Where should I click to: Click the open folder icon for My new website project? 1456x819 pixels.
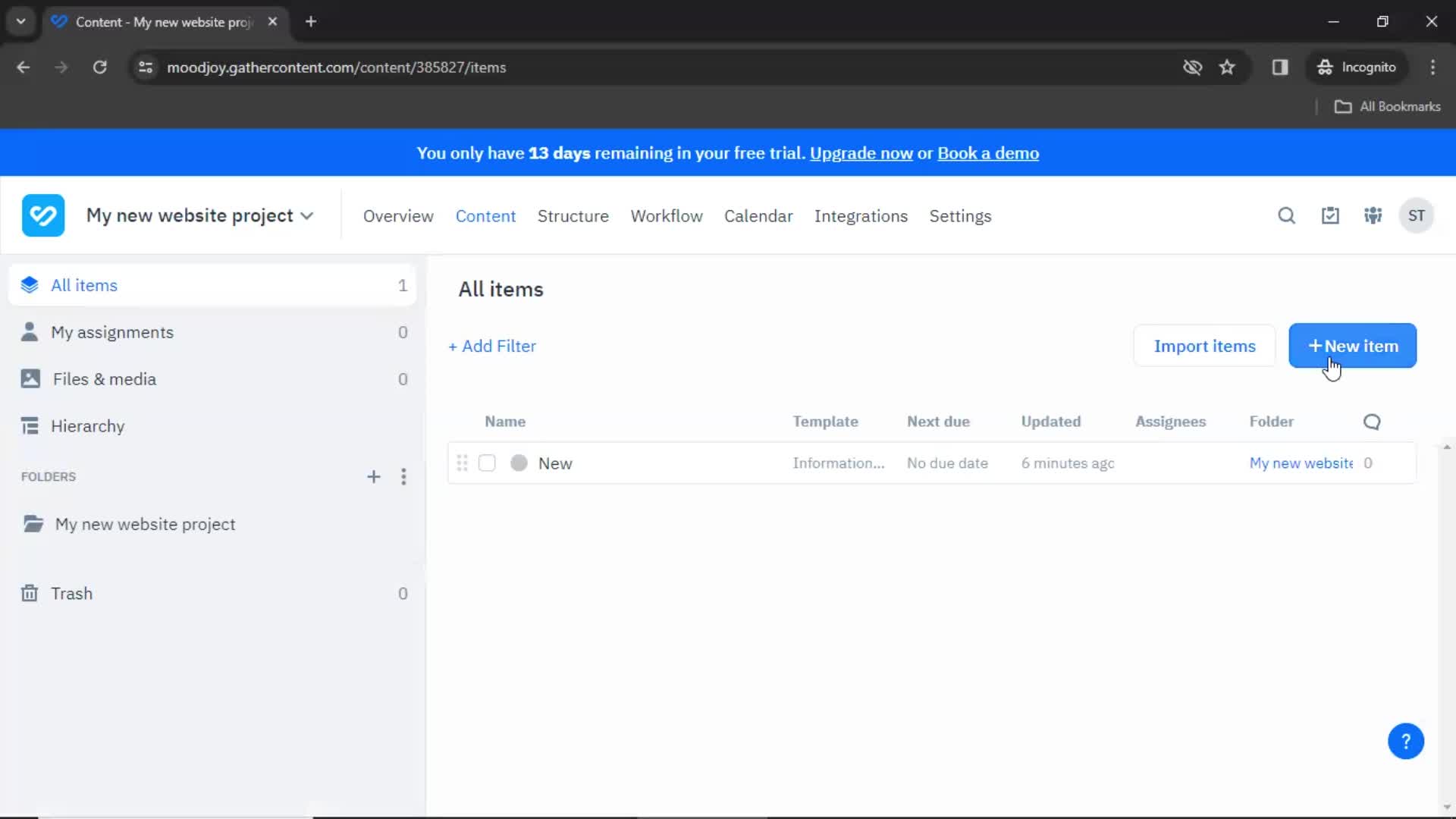coord(33,524)
